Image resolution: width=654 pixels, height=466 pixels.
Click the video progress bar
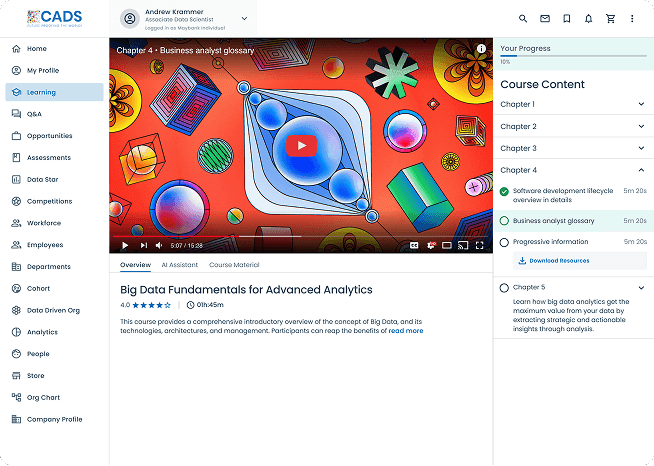click(x=300, y=236)
